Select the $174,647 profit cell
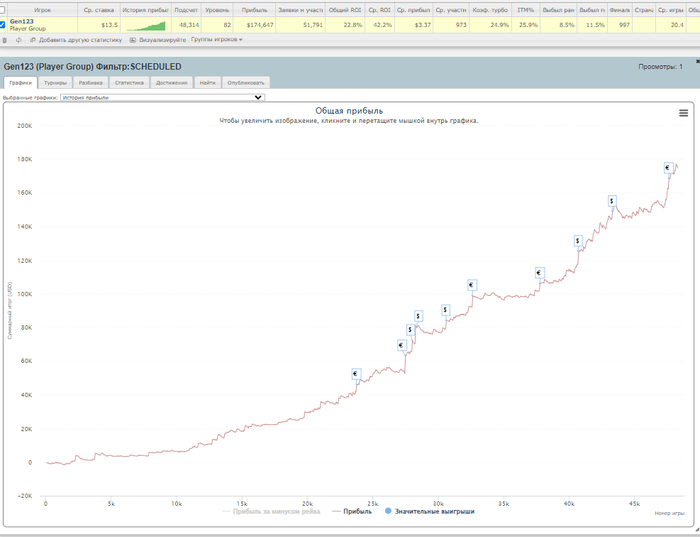700x537 pixels. (x=254, y=25)
